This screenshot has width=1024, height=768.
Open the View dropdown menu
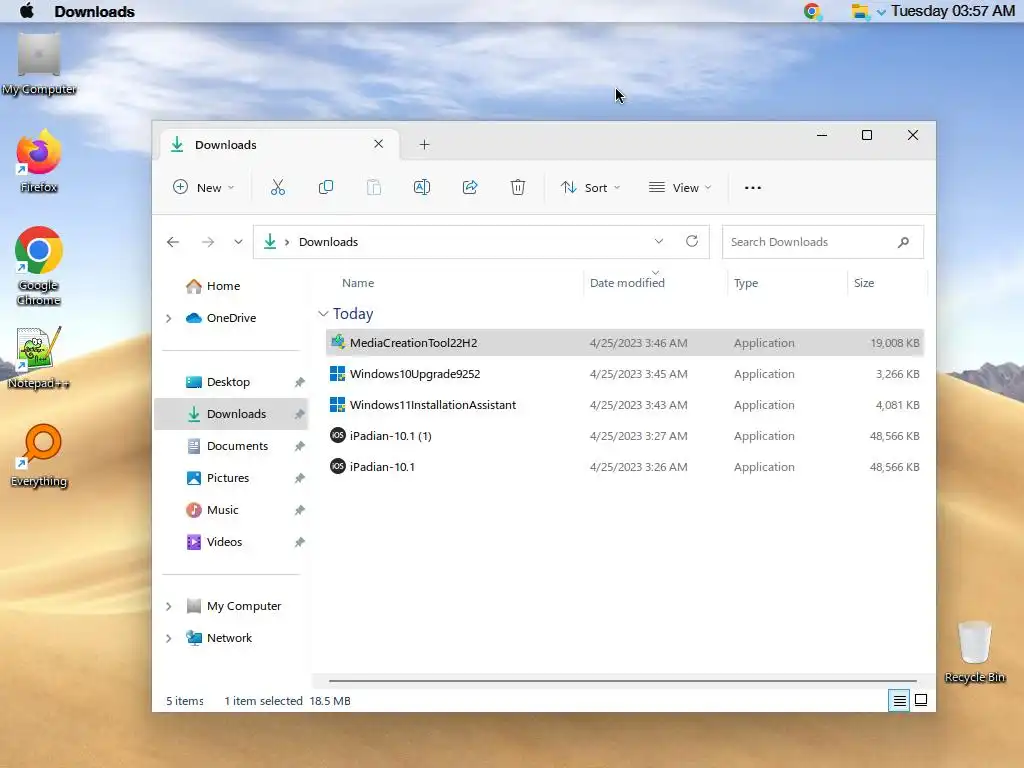(x=680, y=187)
